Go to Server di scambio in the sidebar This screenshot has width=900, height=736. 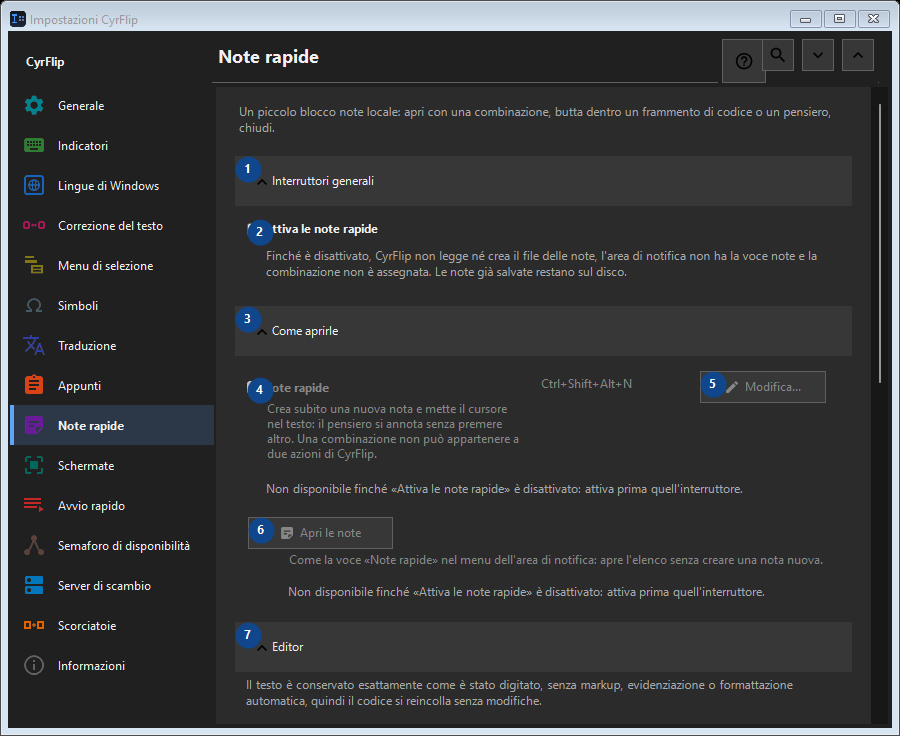click(112, 586)
